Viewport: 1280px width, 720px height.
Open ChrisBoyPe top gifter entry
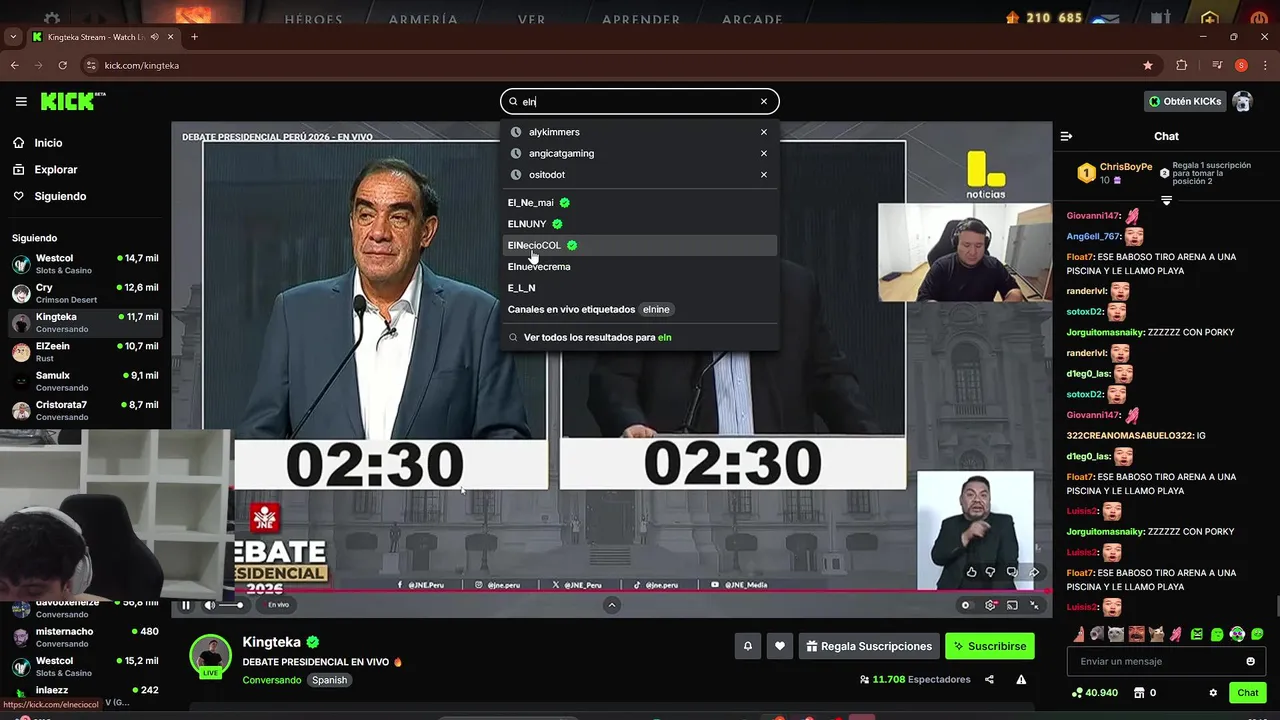point(1115,173)
